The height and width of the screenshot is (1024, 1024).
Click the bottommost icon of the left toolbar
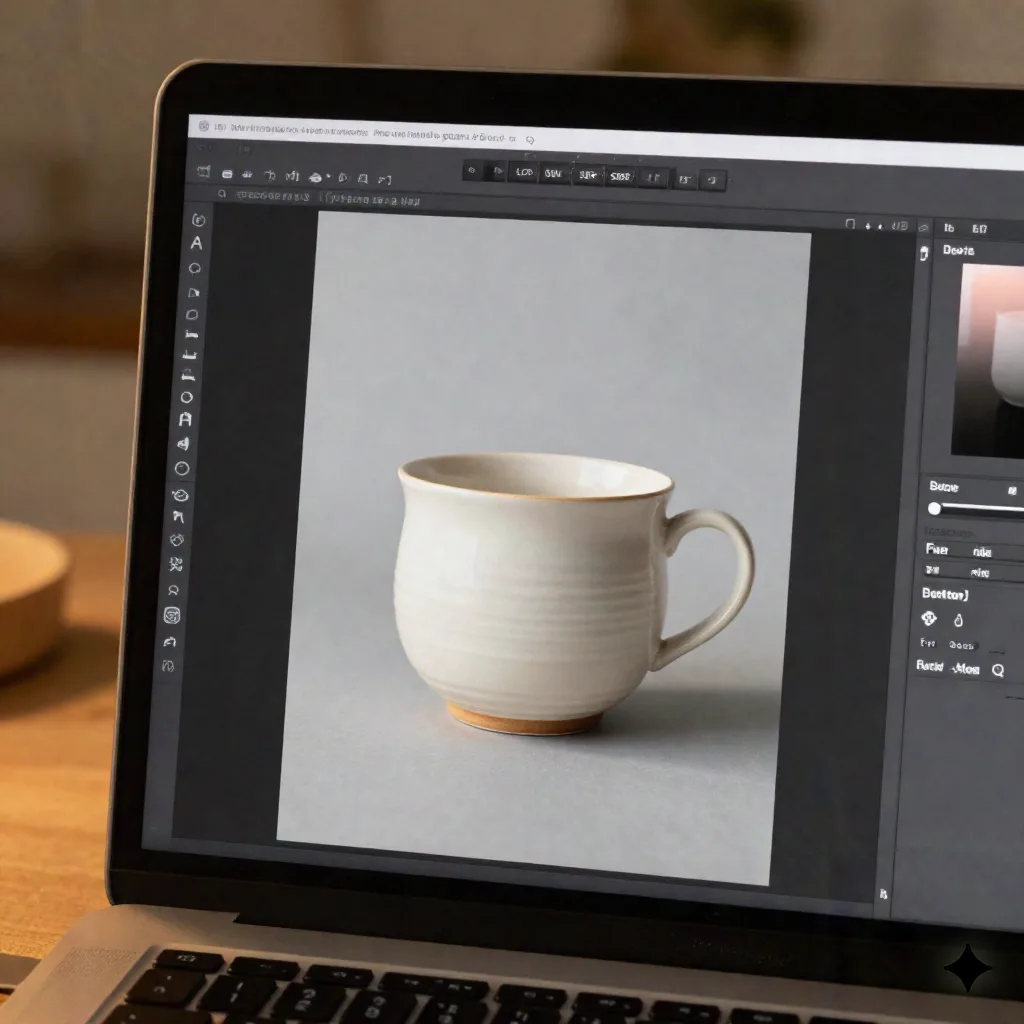pyautogui.click(x=168, y=666)
